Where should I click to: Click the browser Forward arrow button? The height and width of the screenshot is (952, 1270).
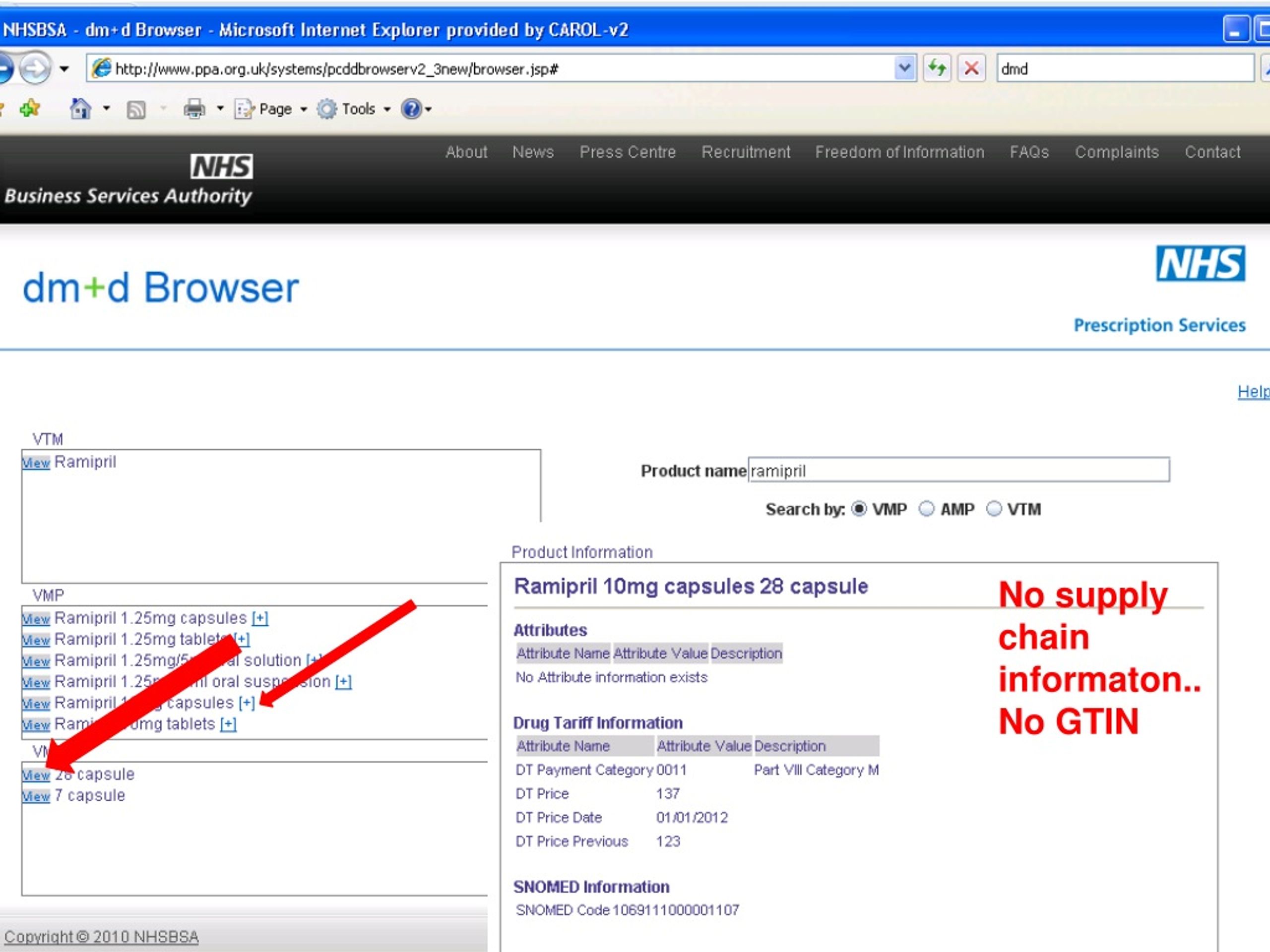click(36, 69)
